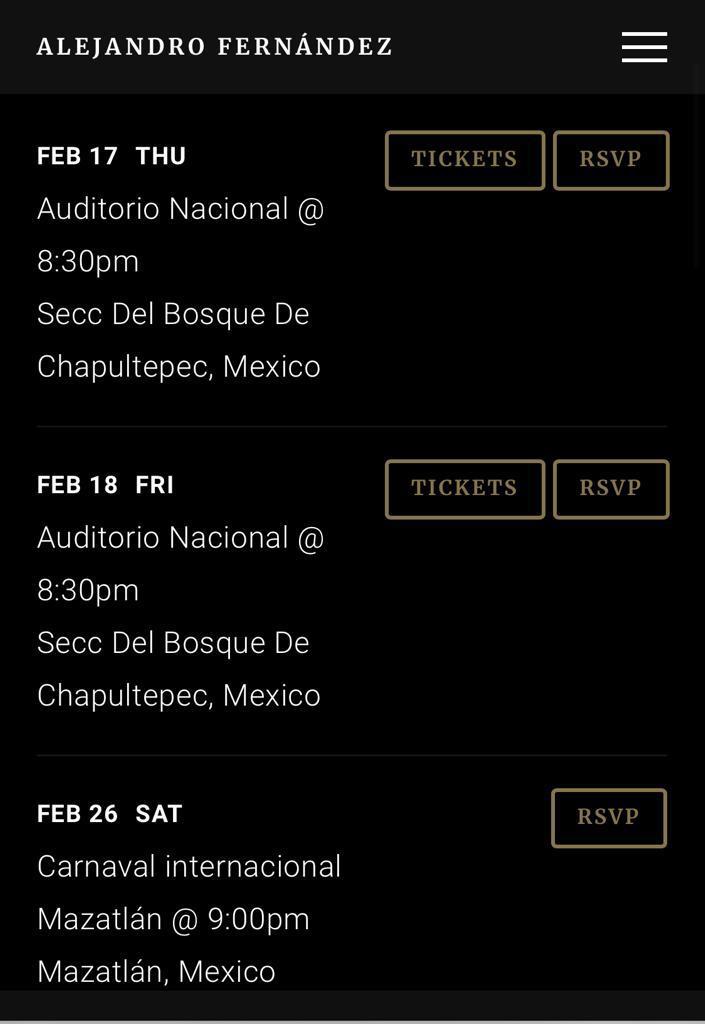Select the FEB 26 date label
The image size is (705, 1024).
[x=77, y=814]
